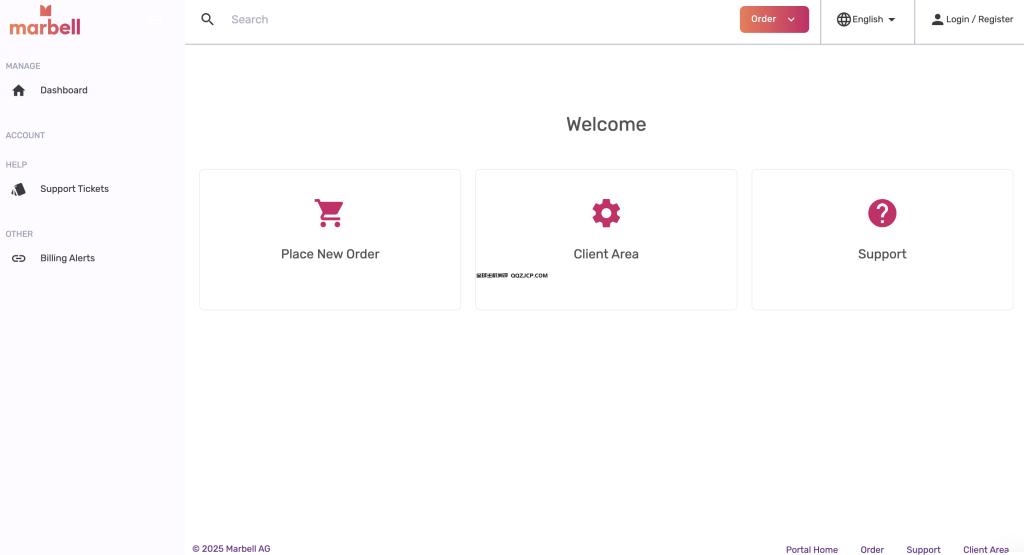The image size is (1024, 555).
Task: Click the question mark Support icon
Action: [x=882, y=213]
